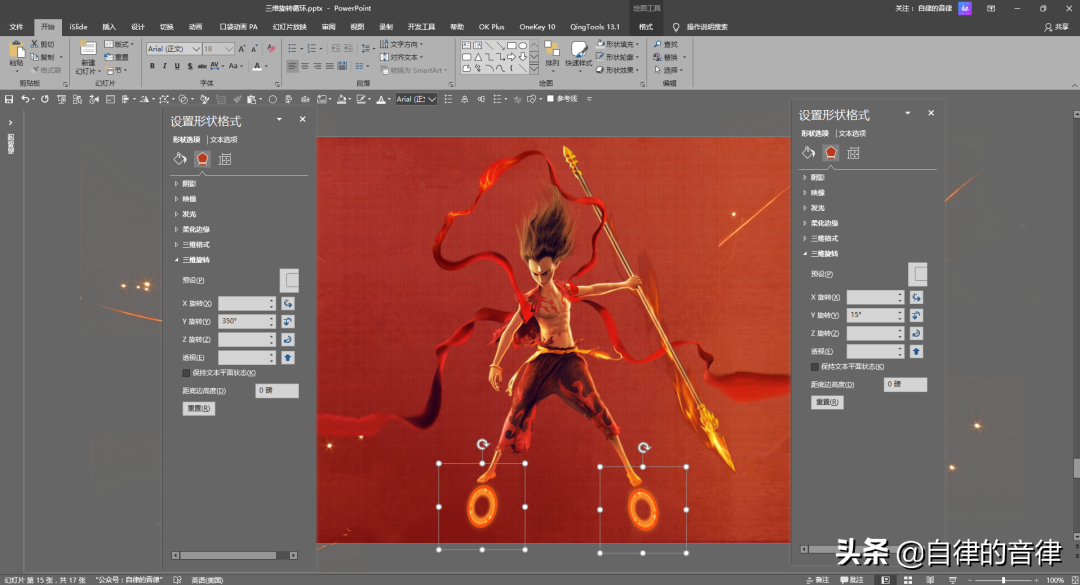Toggle Comments (批注) in status bar
Image resolution: width=1080 pixels, height=585 pixels.
(x=852, y=580)
